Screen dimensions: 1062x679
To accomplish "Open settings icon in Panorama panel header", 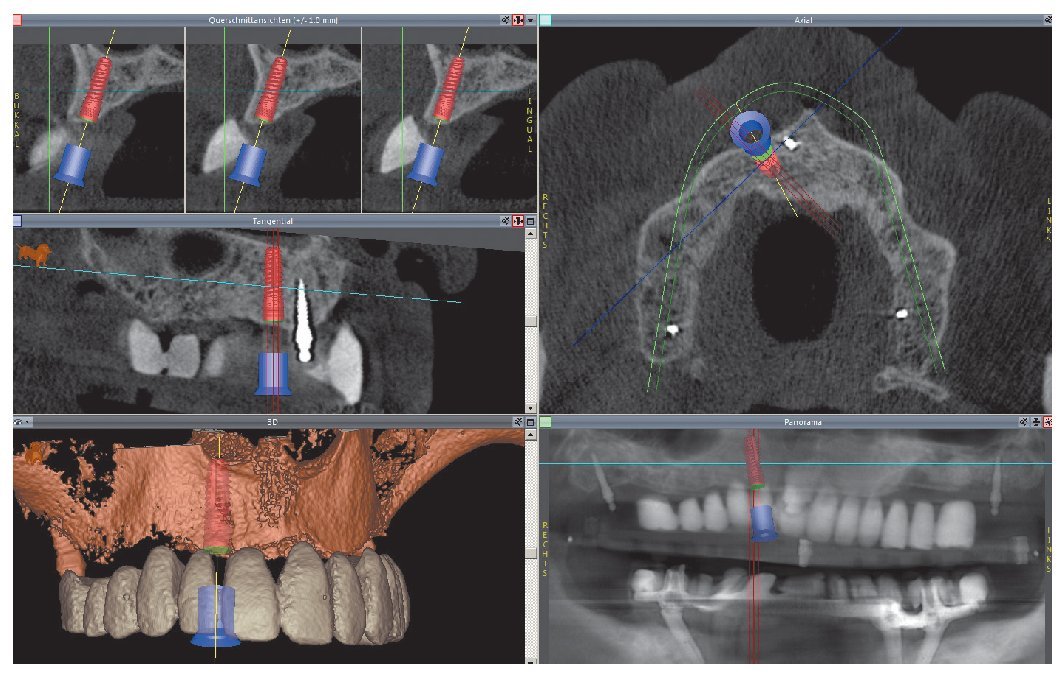I will (x=1023, y=422).
